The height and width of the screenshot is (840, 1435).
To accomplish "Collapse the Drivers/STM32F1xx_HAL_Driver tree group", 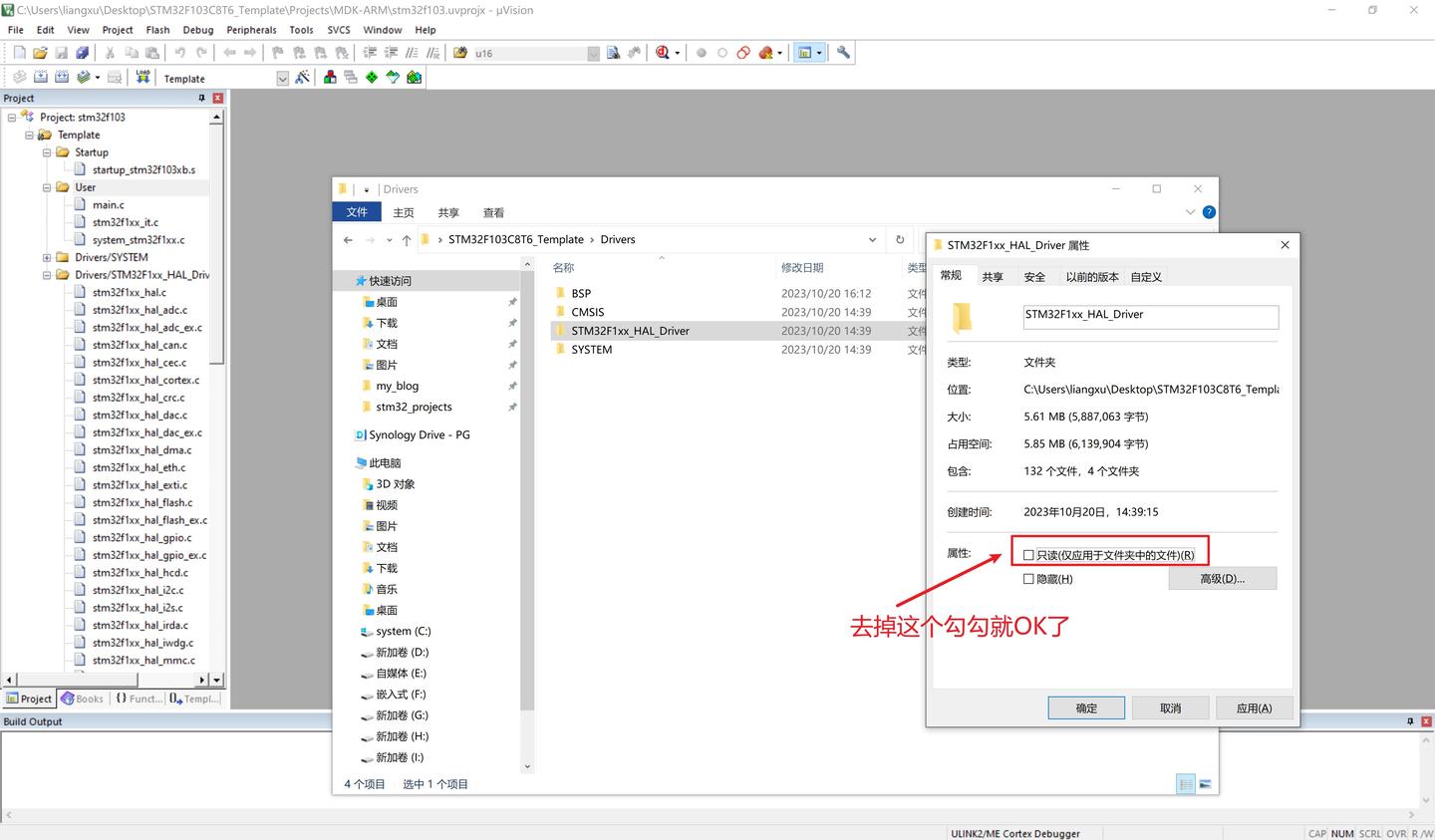I will 46,274.
